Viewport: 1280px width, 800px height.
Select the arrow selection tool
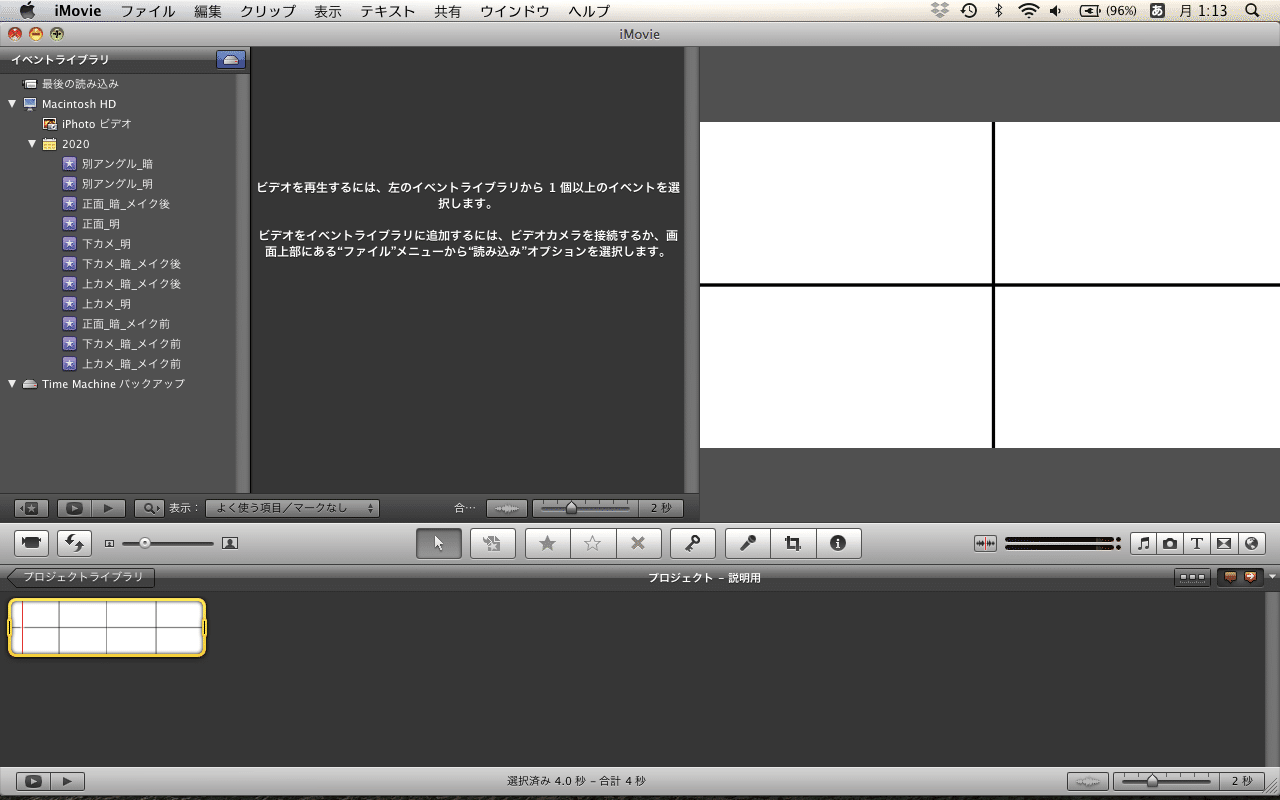click(x=439, y=543)
